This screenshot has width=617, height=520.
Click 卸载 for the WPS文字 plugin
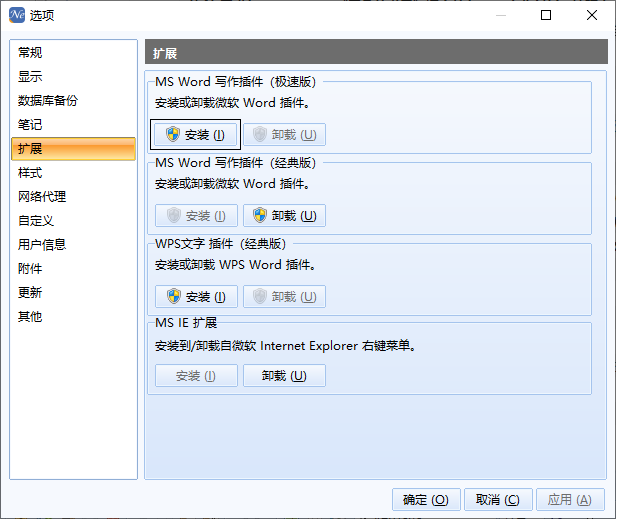pos(284,296)
